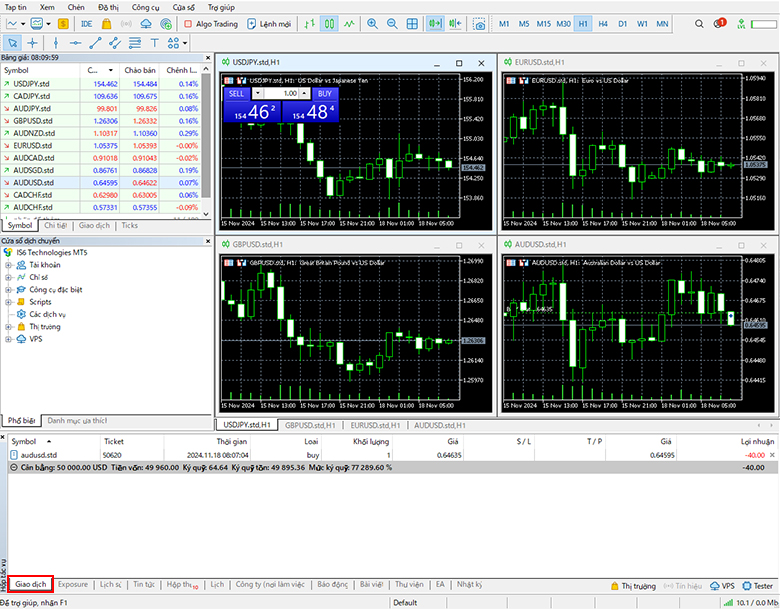Viewport: 780px width, 609px height.
Task: Open the Market shopping bag icon
Action: click(x=106, y=24)
